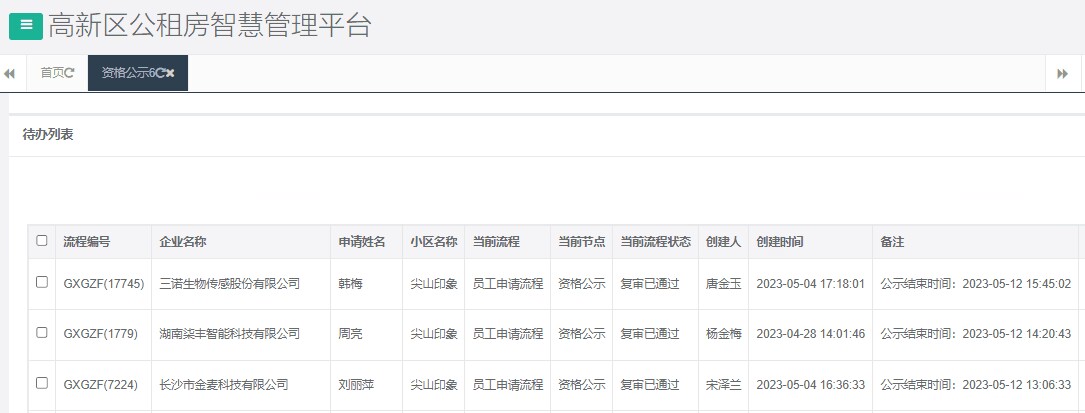Click the 企业名称 column header
This screenshot has width=1085, height=413.
point(183,242)
